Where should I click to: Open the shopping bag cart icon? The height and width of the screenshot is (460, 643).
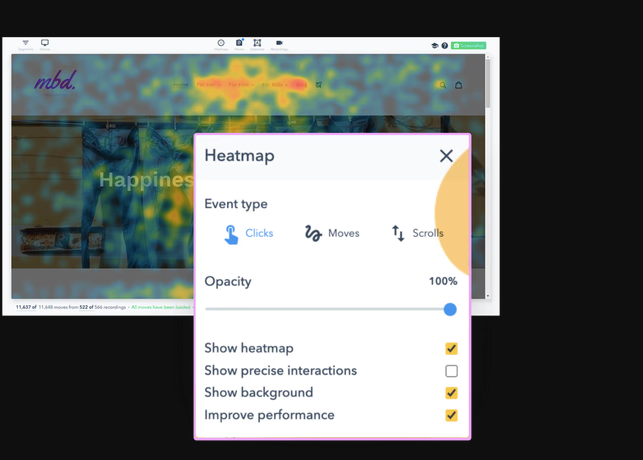pos(458,85)
